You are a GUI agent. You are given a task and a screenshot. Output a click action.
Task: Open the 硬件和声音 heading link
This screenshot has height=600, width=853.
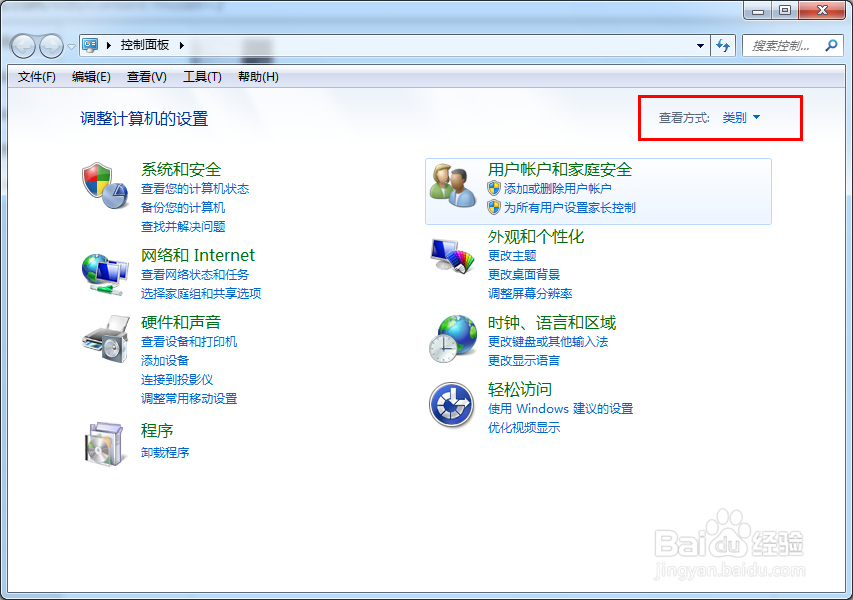coord(181,322)
